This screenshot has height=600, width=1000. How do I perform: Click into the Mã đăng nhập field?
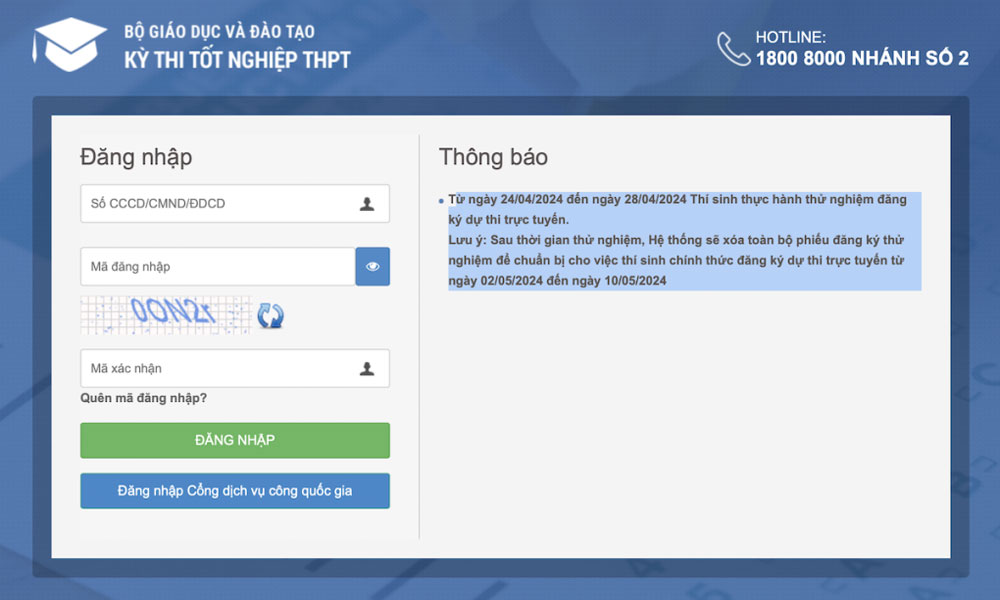(x=218, y=267)
